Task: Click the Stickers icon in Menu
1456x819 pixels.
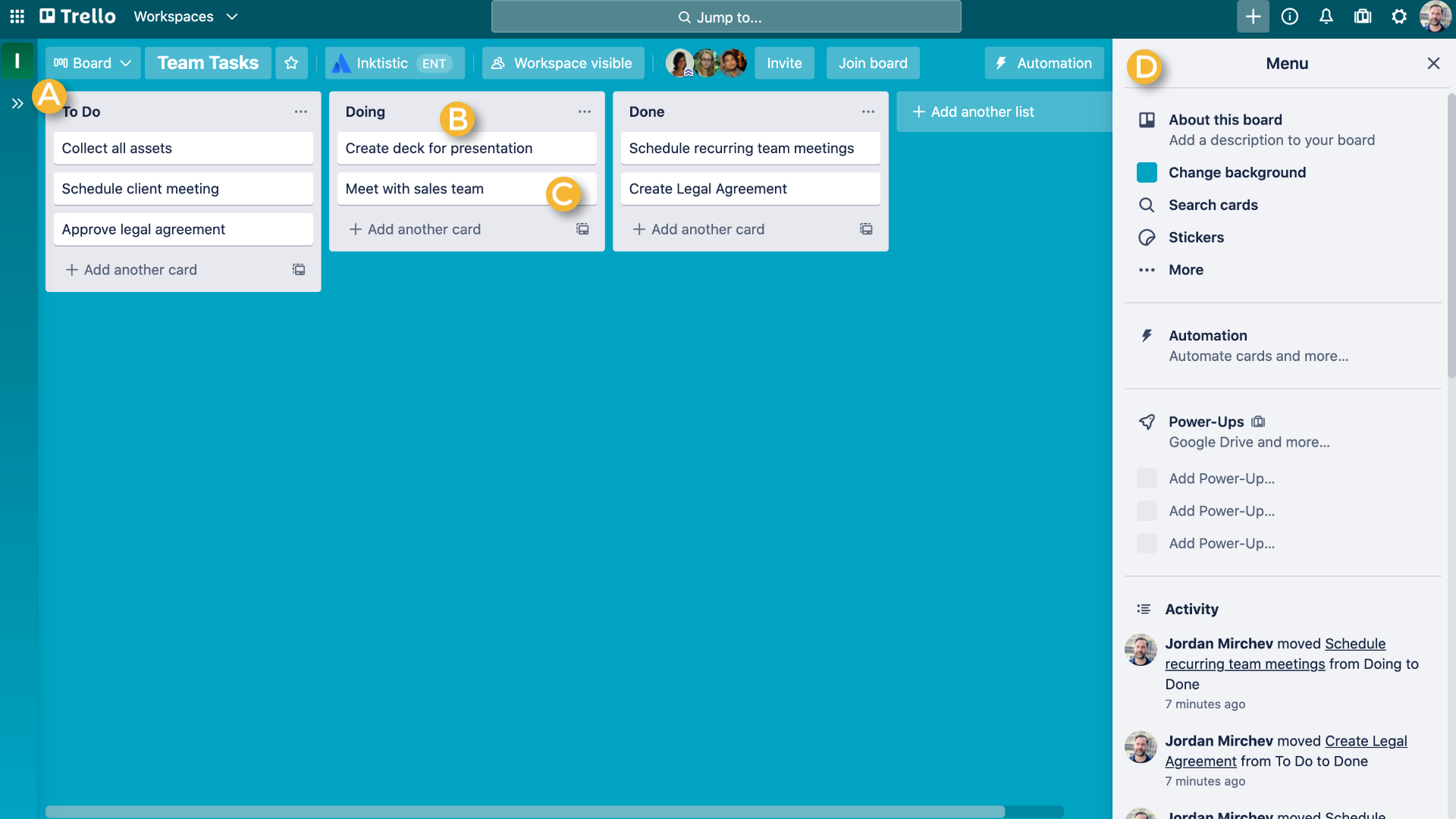Action: coord(1146,237)
